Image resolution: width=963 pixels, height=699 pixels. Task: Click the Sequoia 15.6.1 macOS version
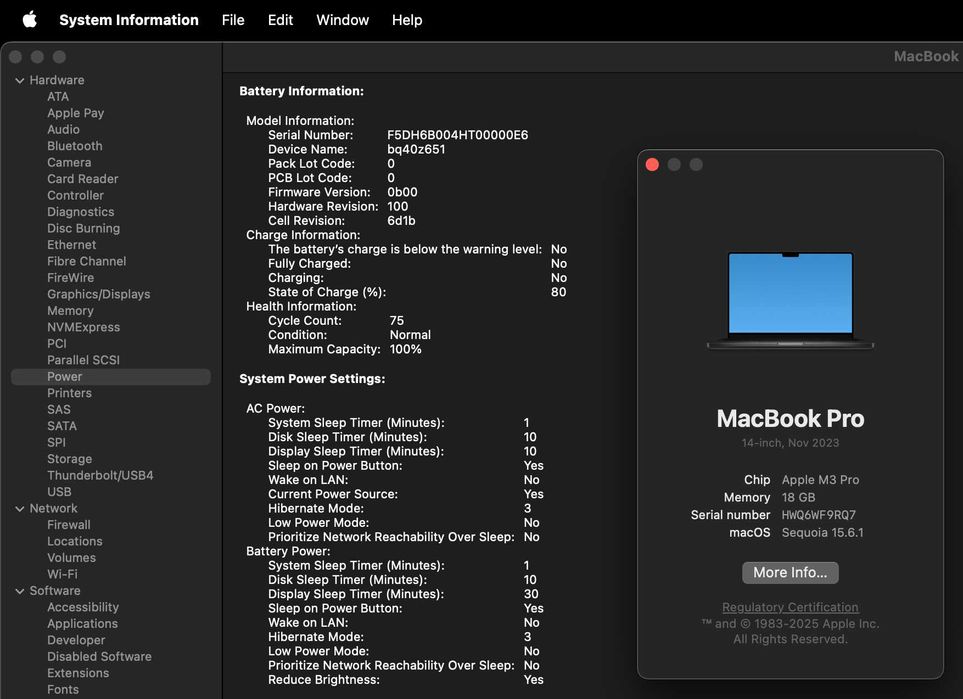tap(822, 533)
